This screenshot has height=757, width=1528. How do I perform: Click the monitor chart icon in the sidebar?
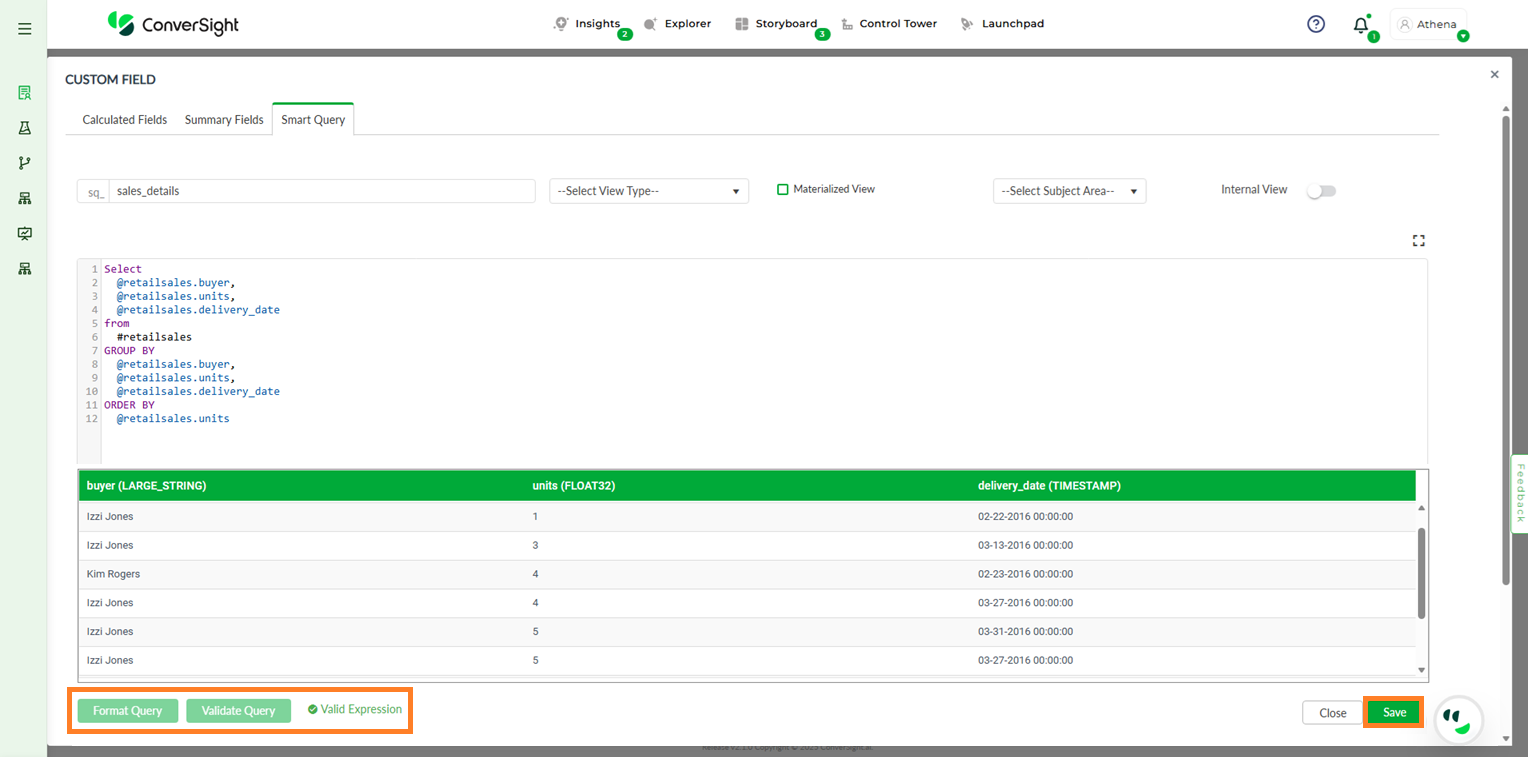tap(25, 233)
